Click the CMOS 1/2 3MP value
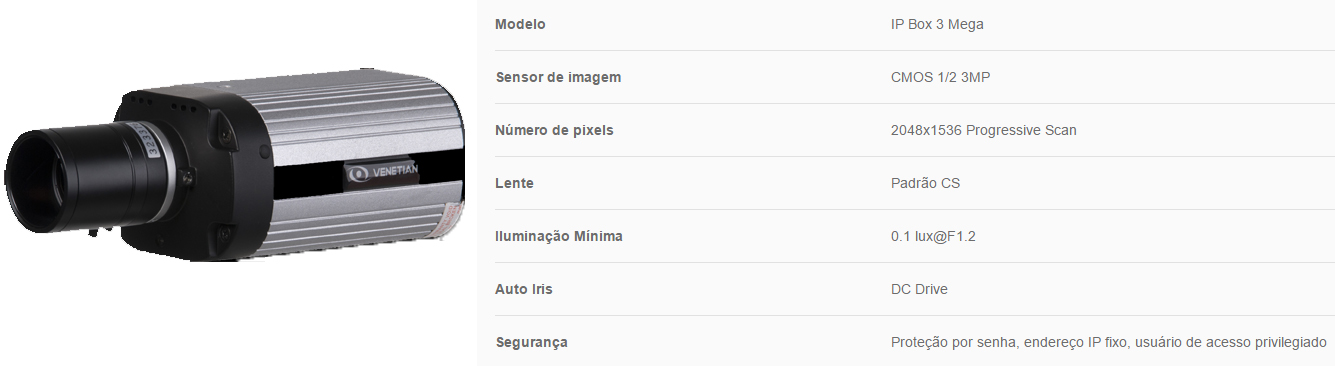Image resolution: width=1335 pixels, height=366 pixels. tap(940, 77)
